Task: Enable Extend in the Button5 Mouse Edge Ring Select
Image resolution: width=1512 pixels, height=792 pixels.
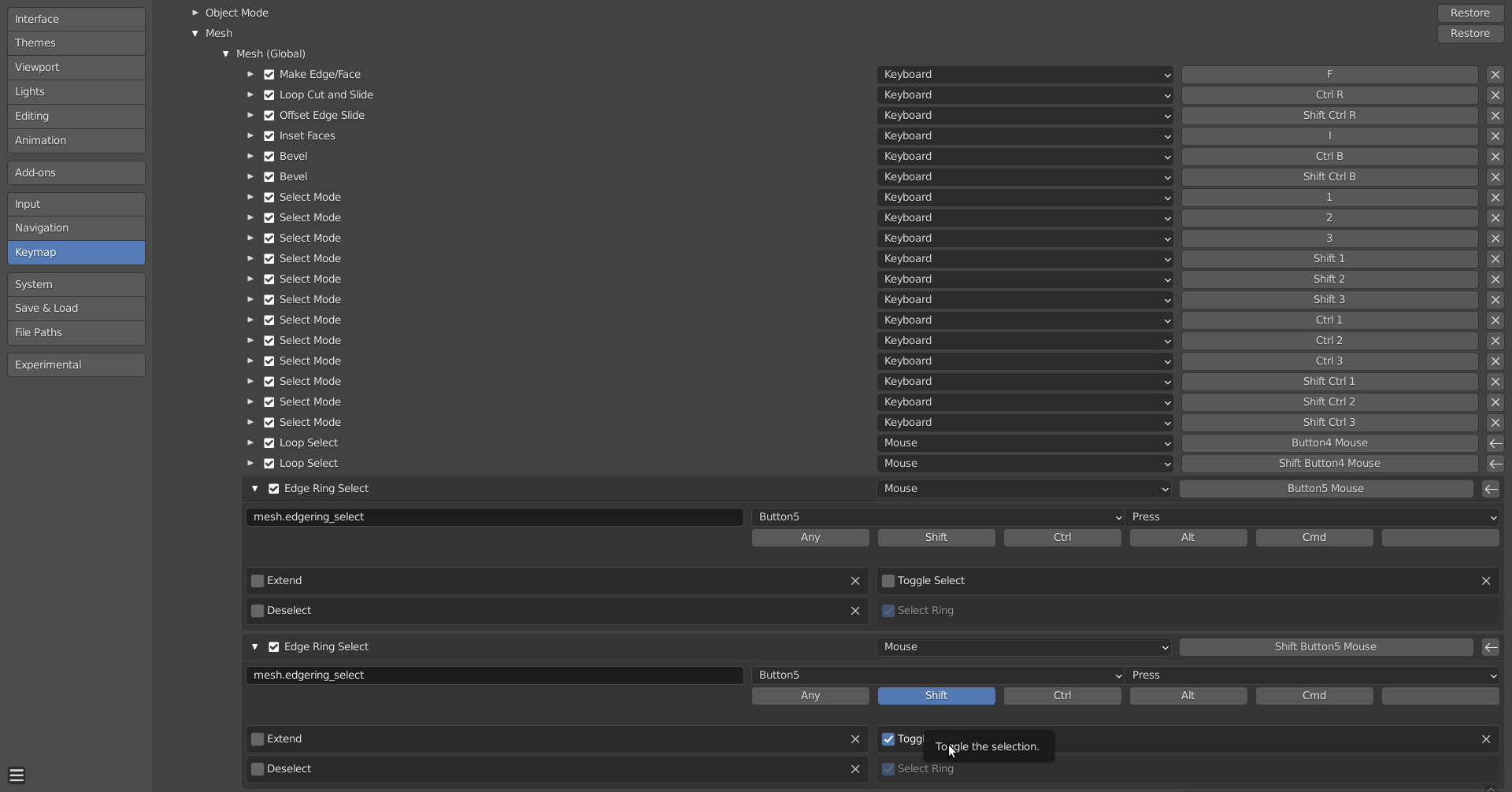Action: coord(258,581)
